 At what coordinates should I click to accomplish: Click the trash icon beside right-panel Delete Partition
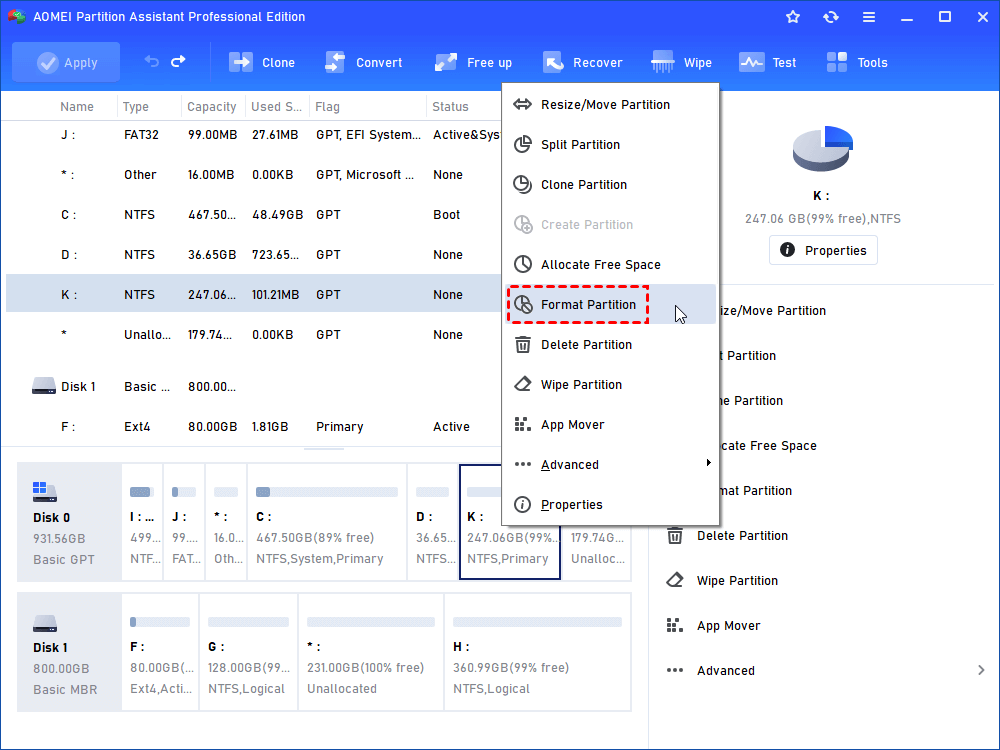[675, 536]
